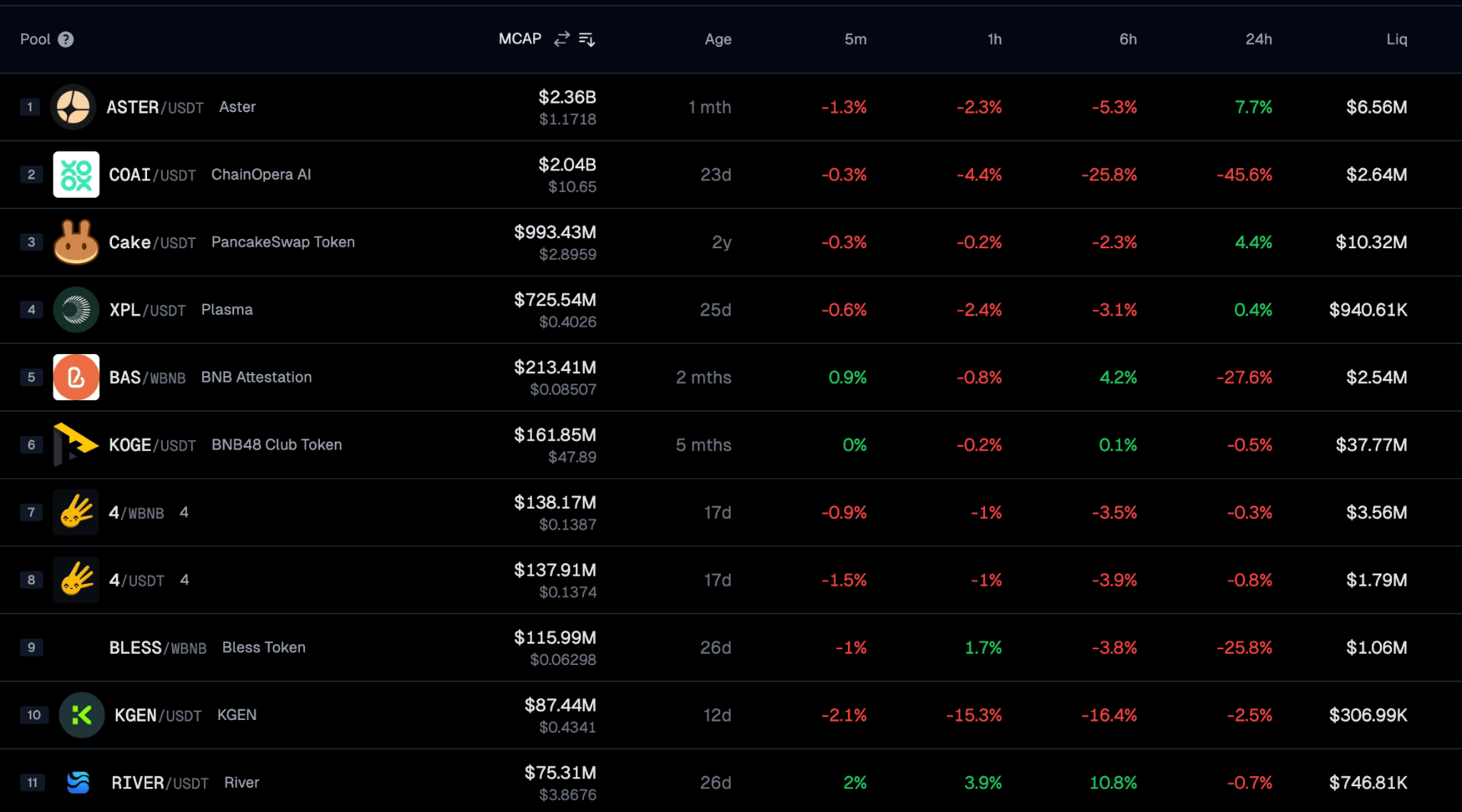Select the KOGE liquidity $37.77M
The height and width of the screenshot is (812, 1462).
(x=1371, y=445)
